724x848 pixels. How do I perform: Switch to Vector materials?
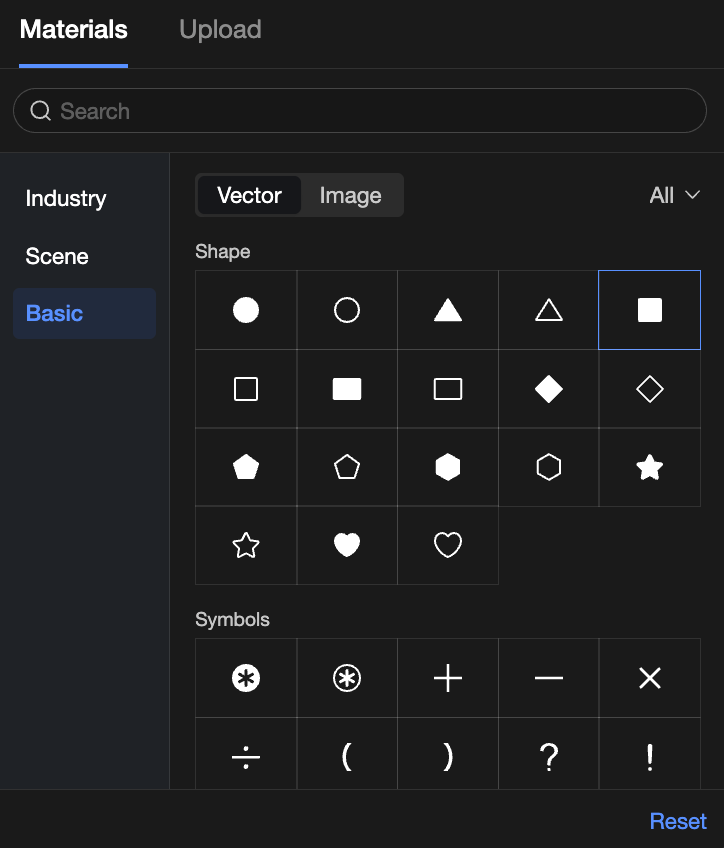click(249, 195)
